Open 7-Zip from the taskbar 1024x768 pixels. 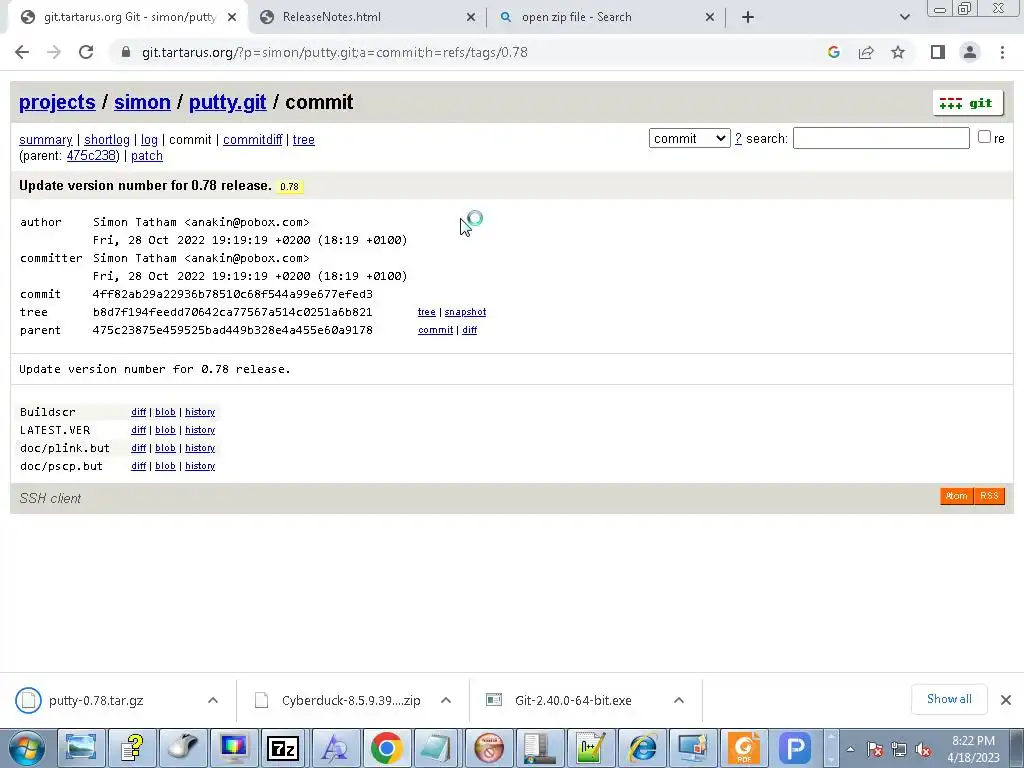[283, 748]
